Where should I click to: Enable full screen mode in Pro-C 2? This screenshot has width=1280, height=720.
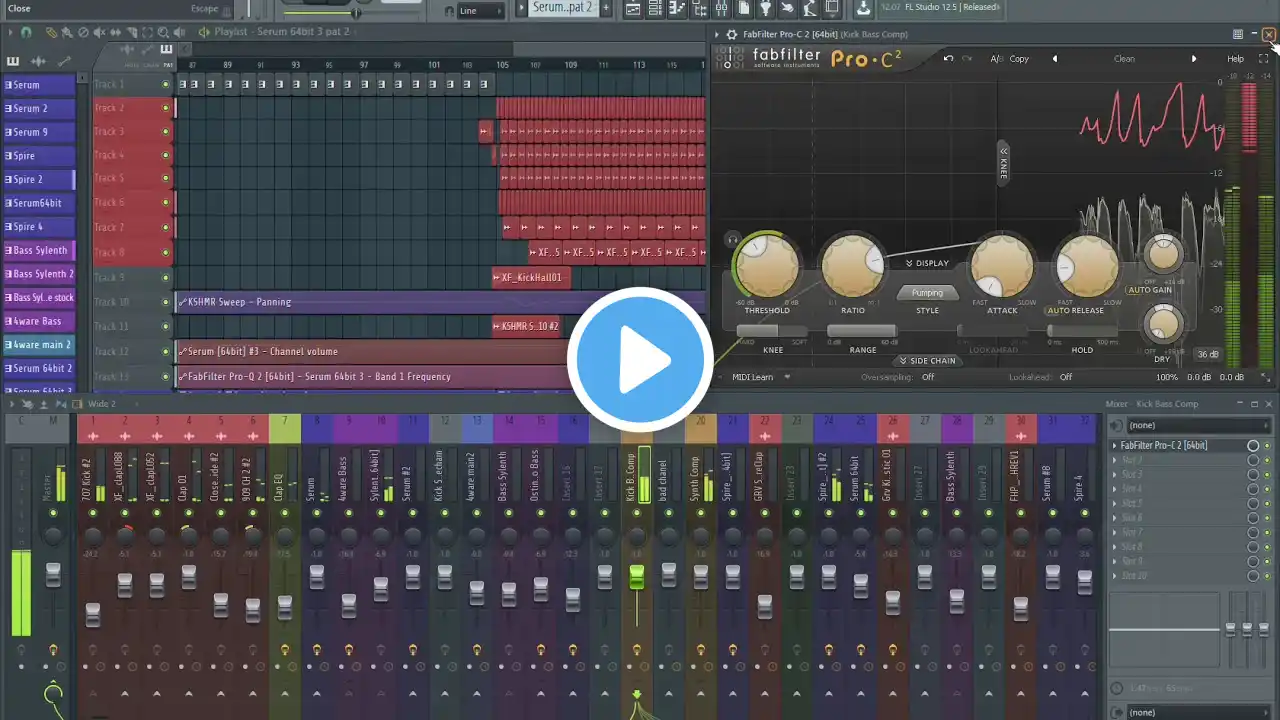pos(1263,58)
